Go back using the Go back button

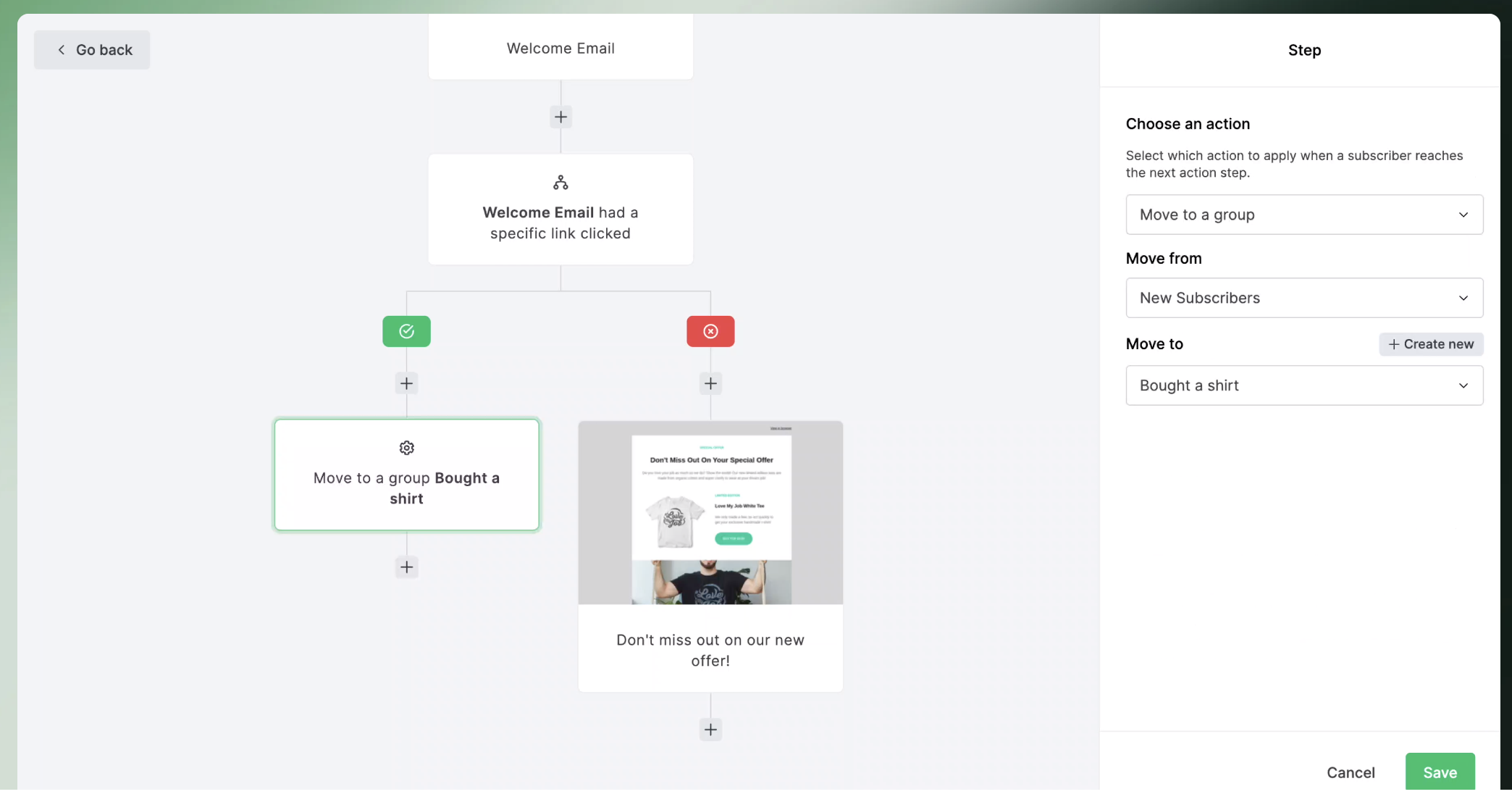(x=92, y=50)
